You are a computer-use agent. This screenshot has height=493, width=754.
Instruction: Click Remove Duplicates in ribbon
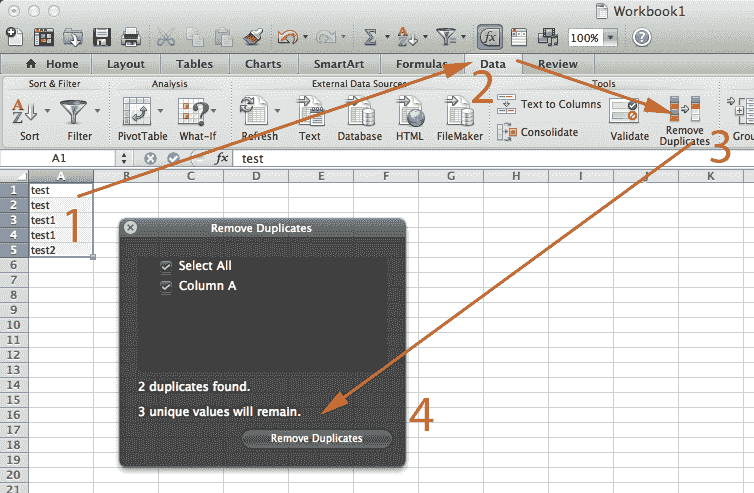click(x=684, y=120)
